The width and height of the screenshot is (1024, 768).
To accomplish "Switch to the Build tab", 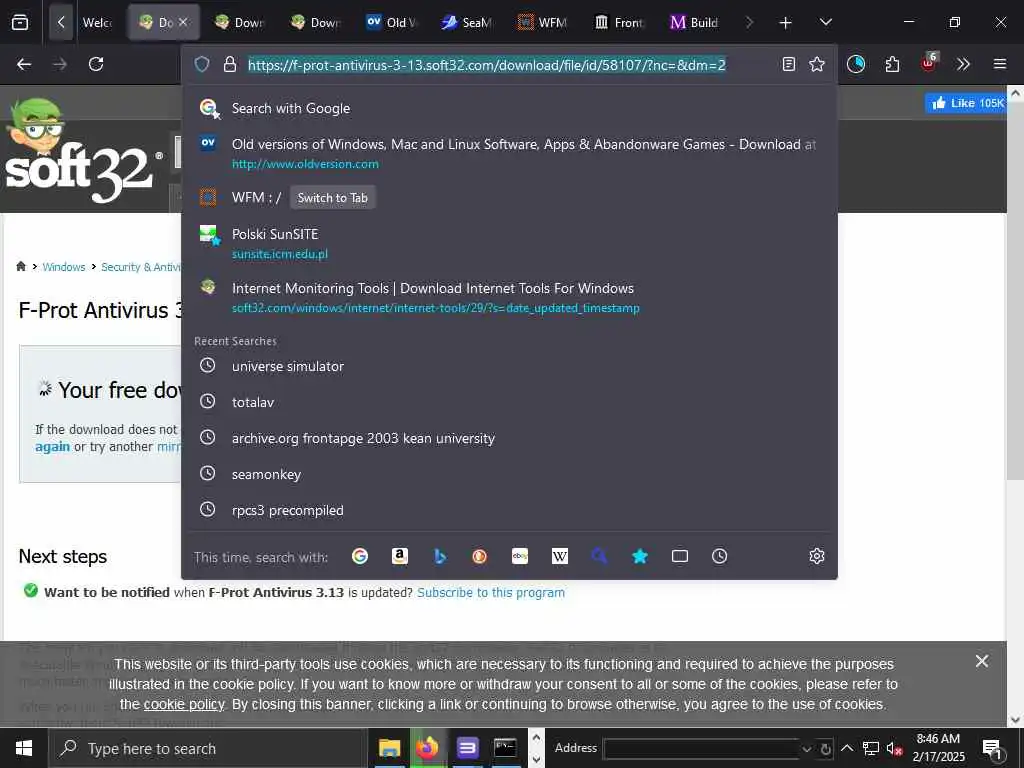I will click(695, 22).
